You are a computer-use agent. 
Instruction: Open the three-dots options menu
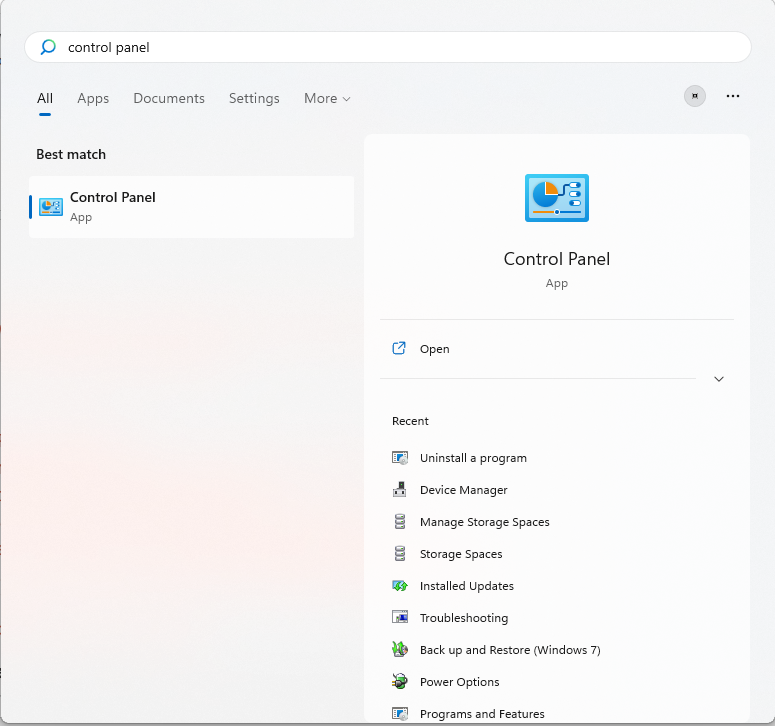[x=732, y=96]
